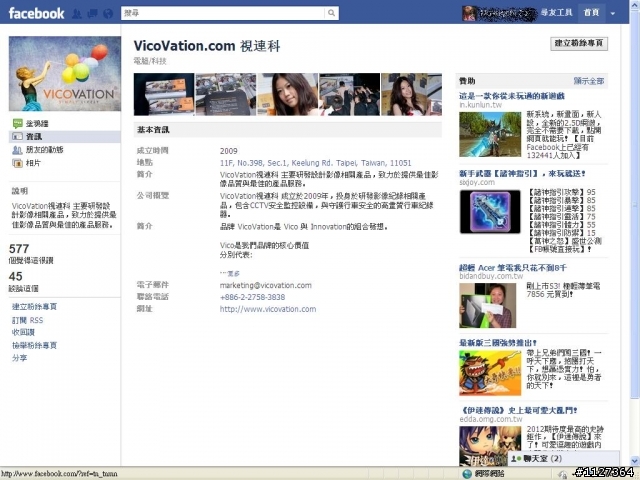Click the page title VicoVation.com 視連科
This screenshot has height=480, width=640.
pos(207,46)
